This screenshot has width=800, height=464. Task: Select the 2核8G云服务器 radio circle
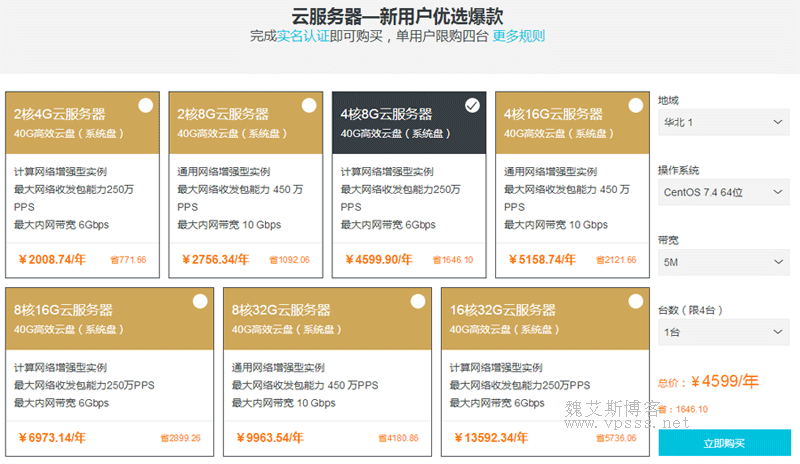[x=309, y=105]
